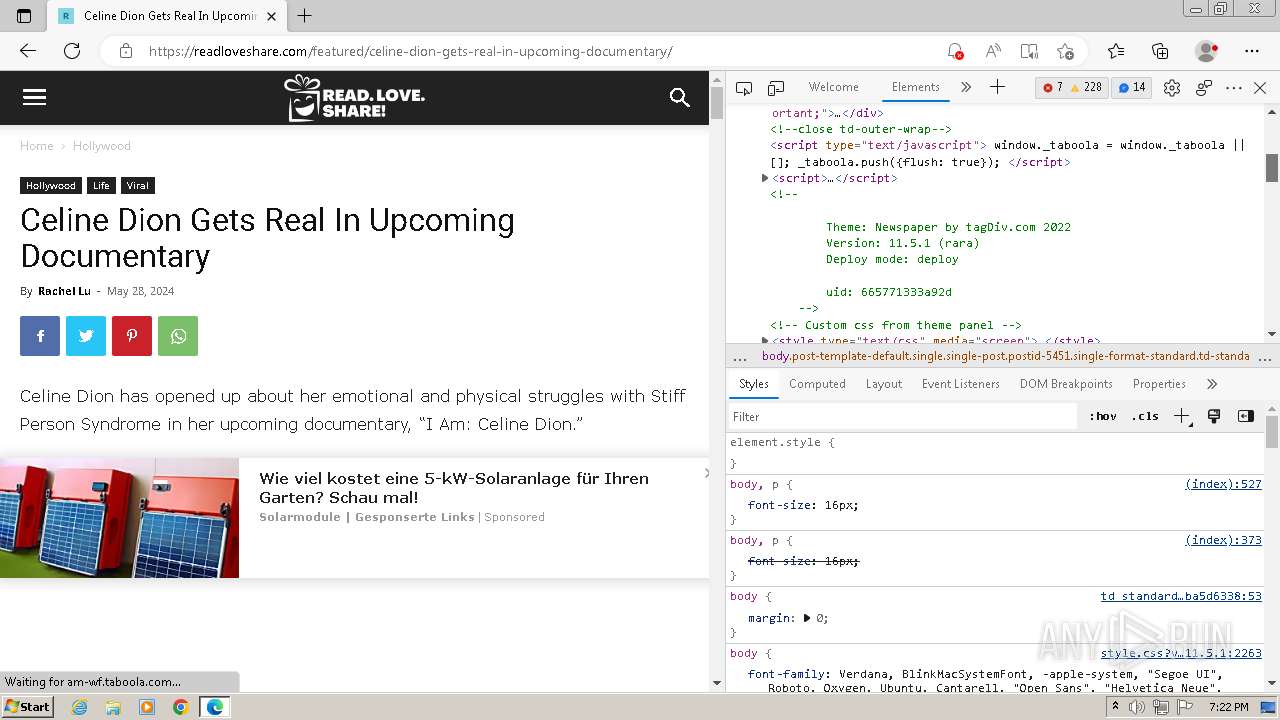Open tab actions menu icon
The image size is (1280, 720).
(24, 15)
